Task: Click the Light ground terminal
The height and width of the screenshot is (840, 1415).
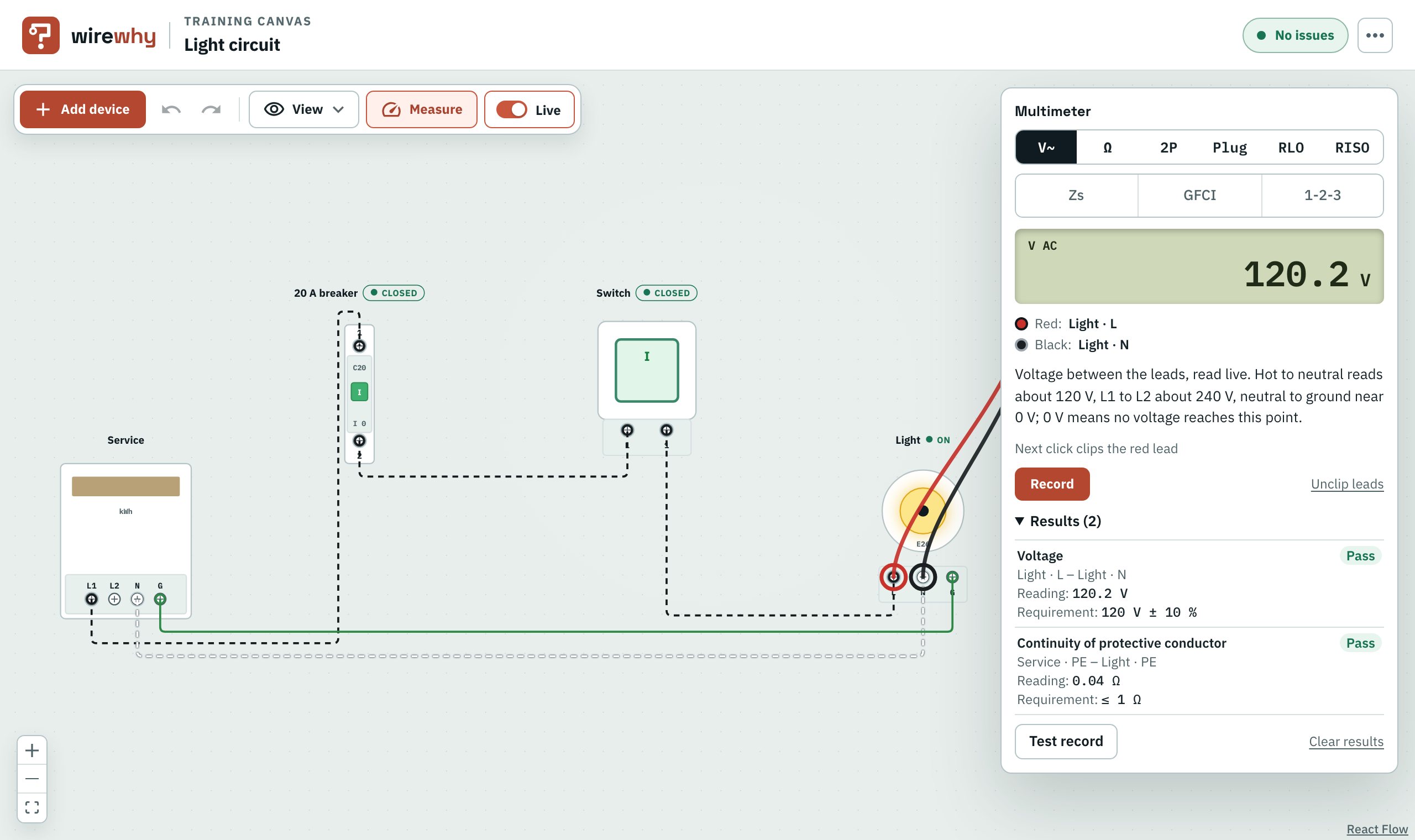Action: [952, 577]
